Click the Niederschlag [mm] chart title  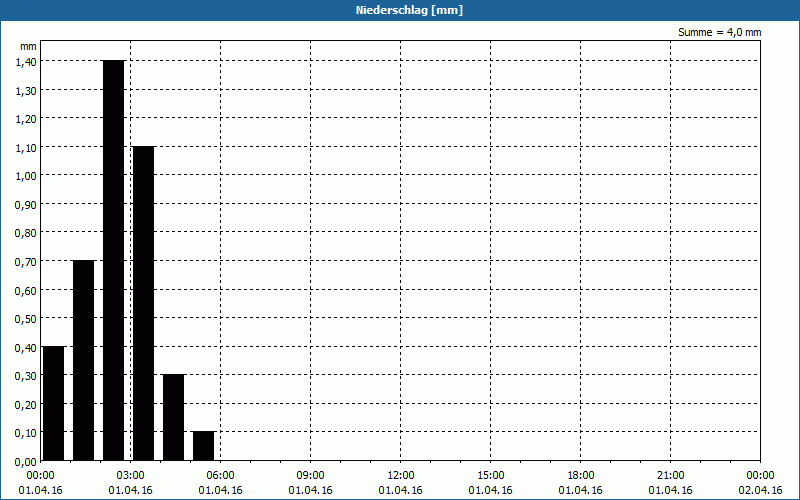coord(409,10)
